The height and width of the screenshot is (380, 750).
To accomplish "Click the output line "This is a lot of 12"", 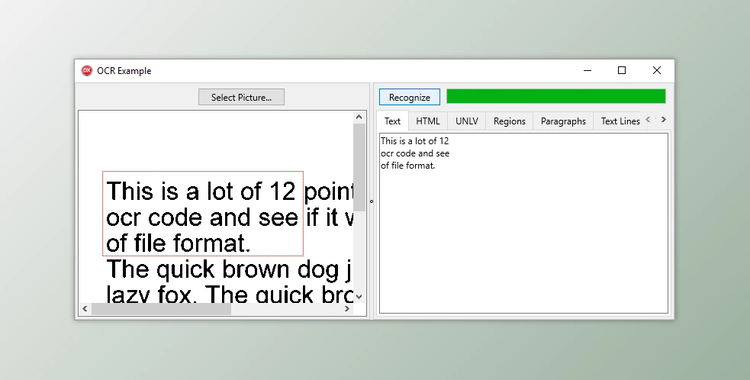I will point(415,141).
